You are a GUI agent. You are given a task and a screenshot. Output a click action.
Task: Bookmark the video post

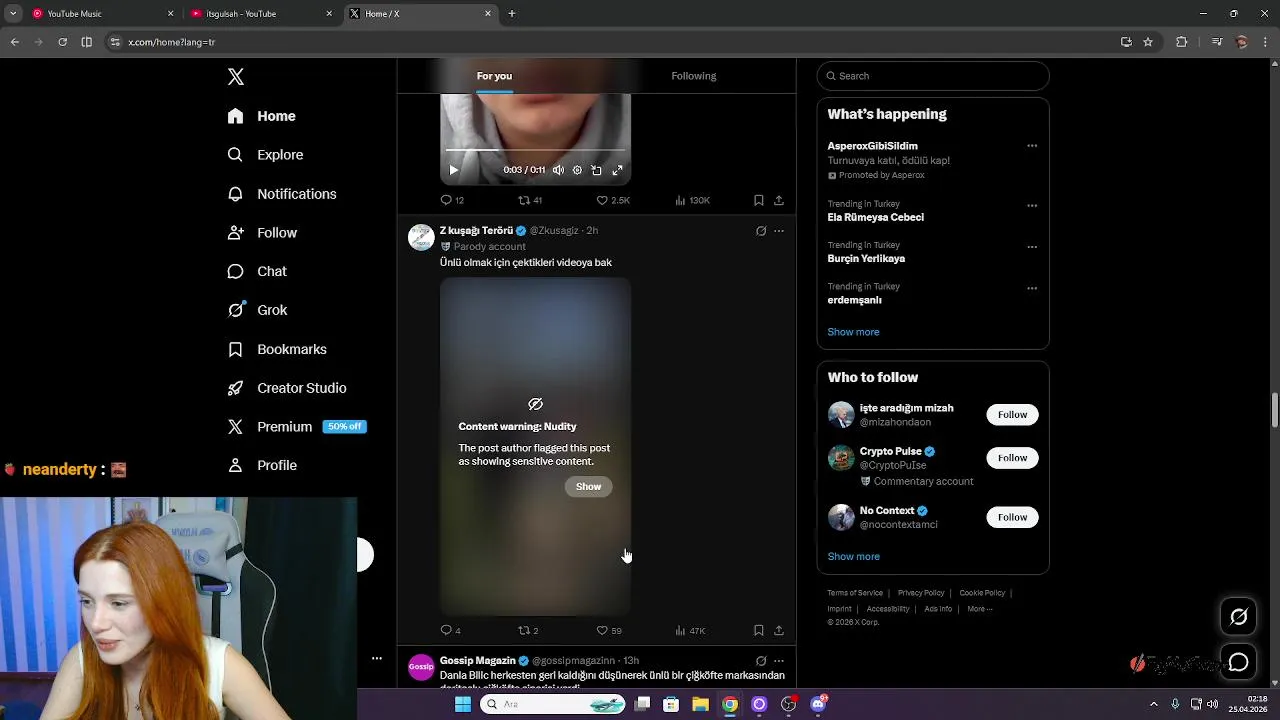click(x=759, y=200)
